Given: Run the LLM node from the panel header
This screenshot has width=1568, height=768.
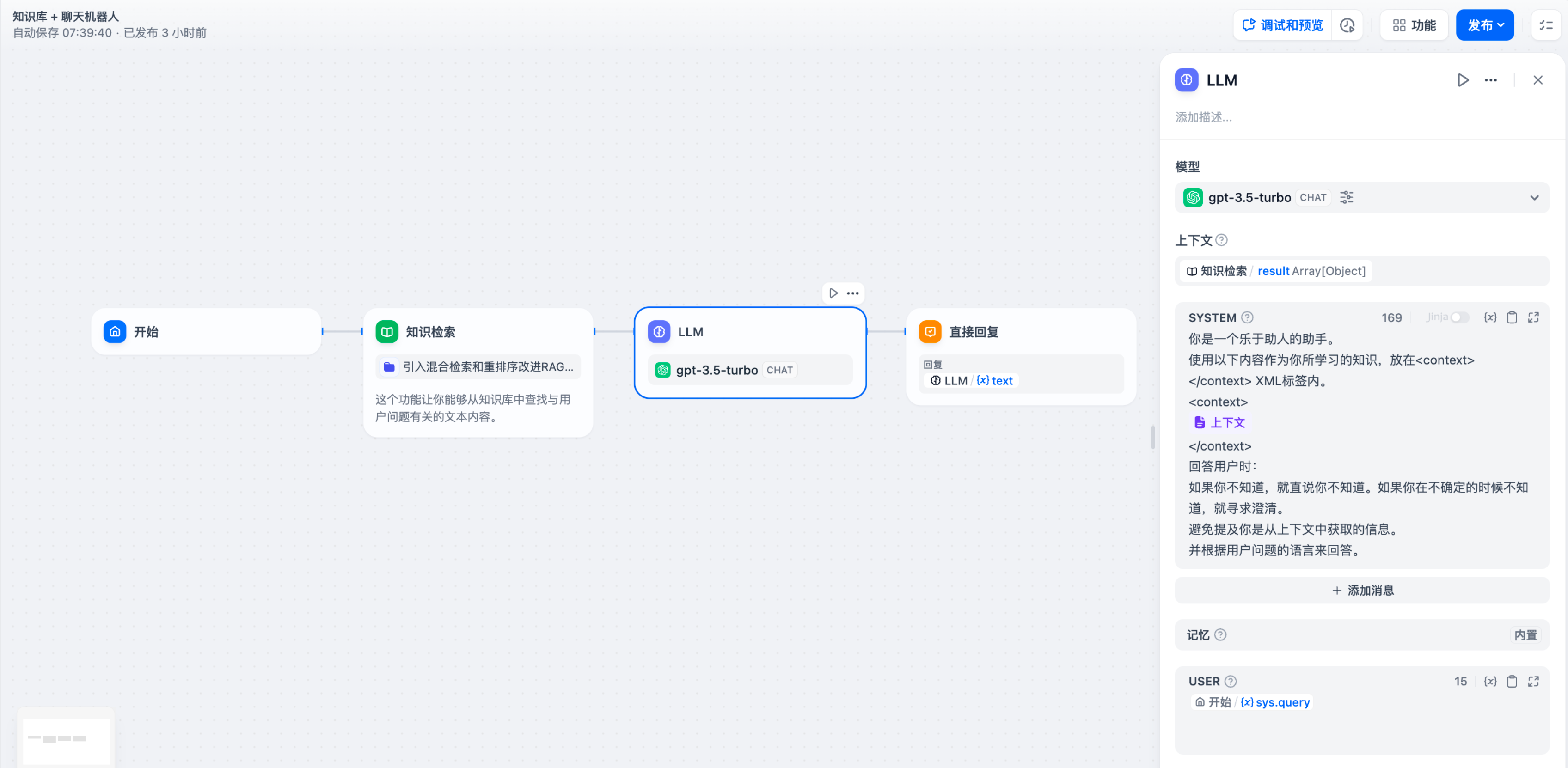Looking at the screenshot, I should tap(1464, 80).
